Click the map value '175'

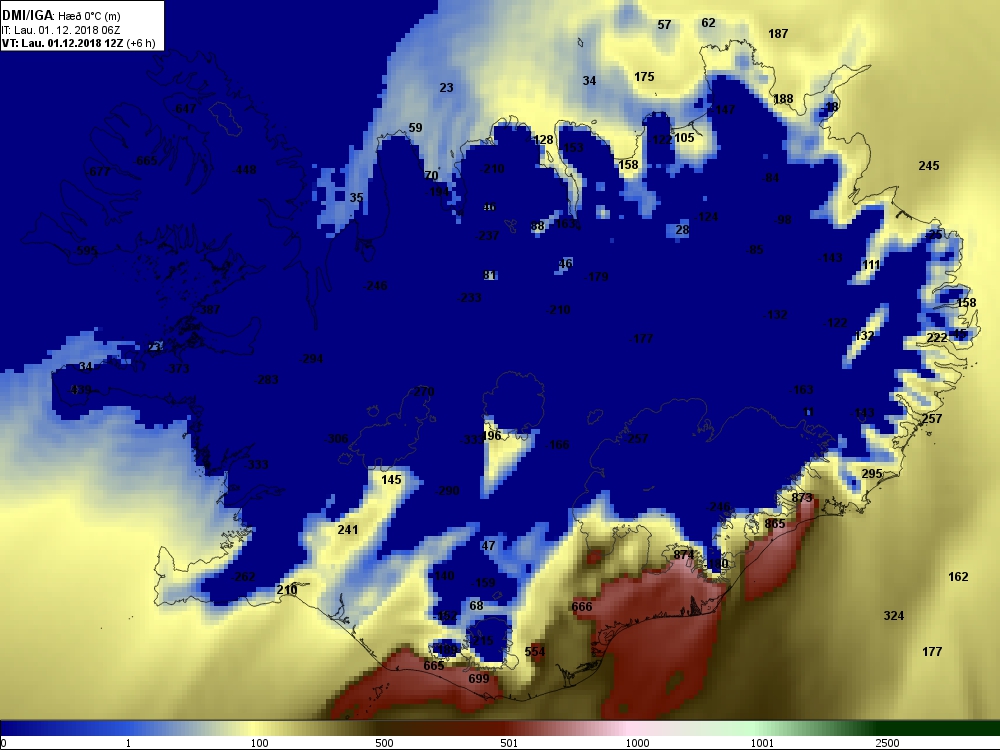click(x=644, y=77)
